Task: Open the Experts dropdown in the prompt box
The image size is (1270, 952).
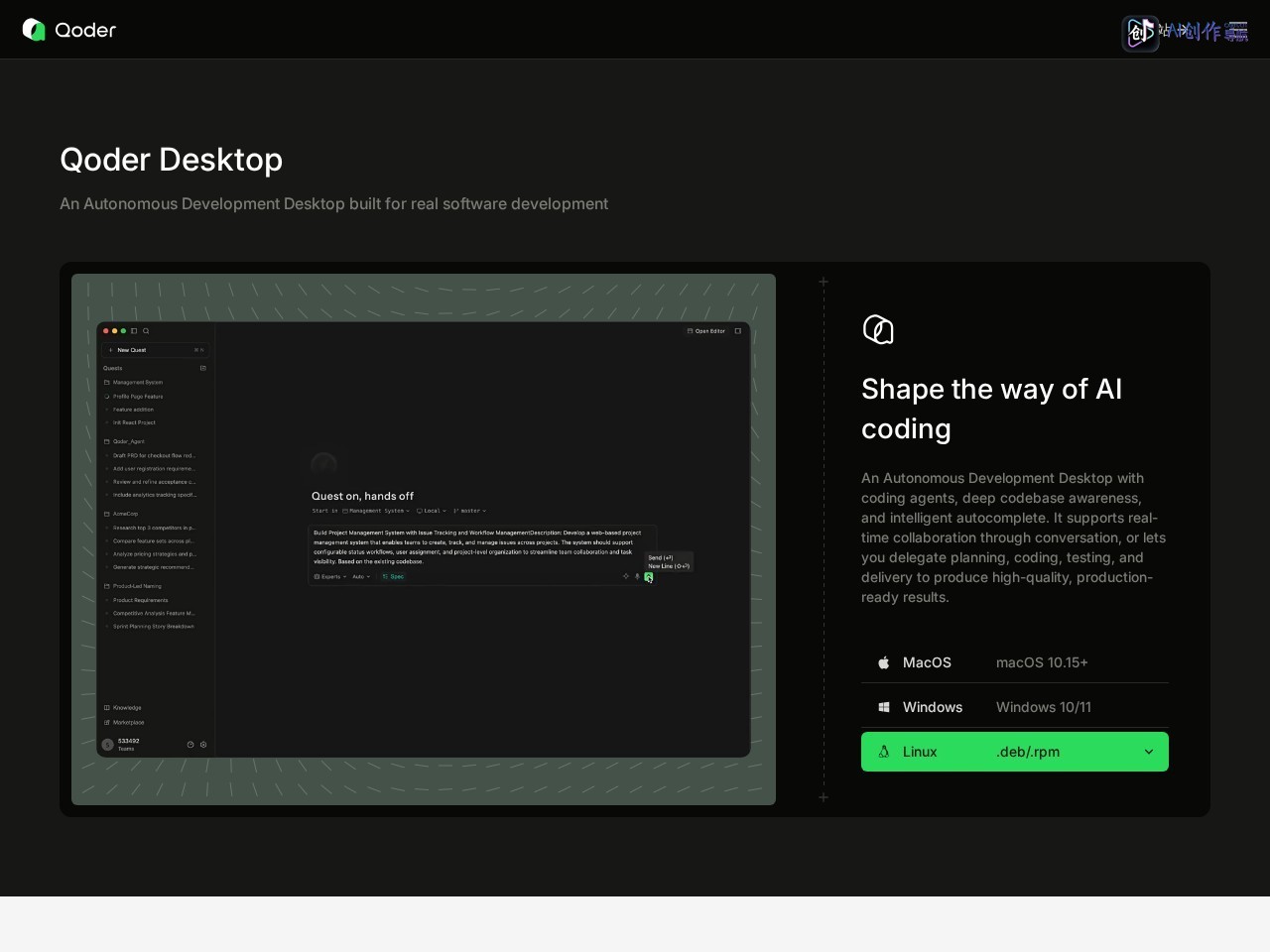Action: tap(328, 576)
